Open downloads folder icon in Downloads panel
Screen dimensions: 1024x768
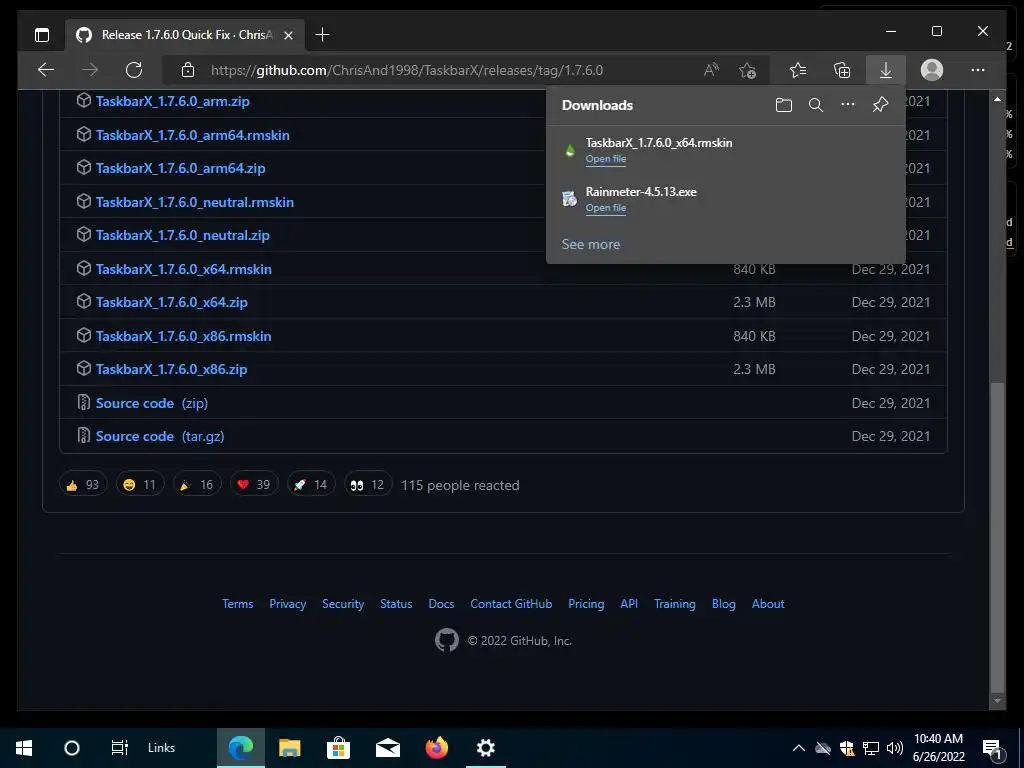[x=784, y=105]
